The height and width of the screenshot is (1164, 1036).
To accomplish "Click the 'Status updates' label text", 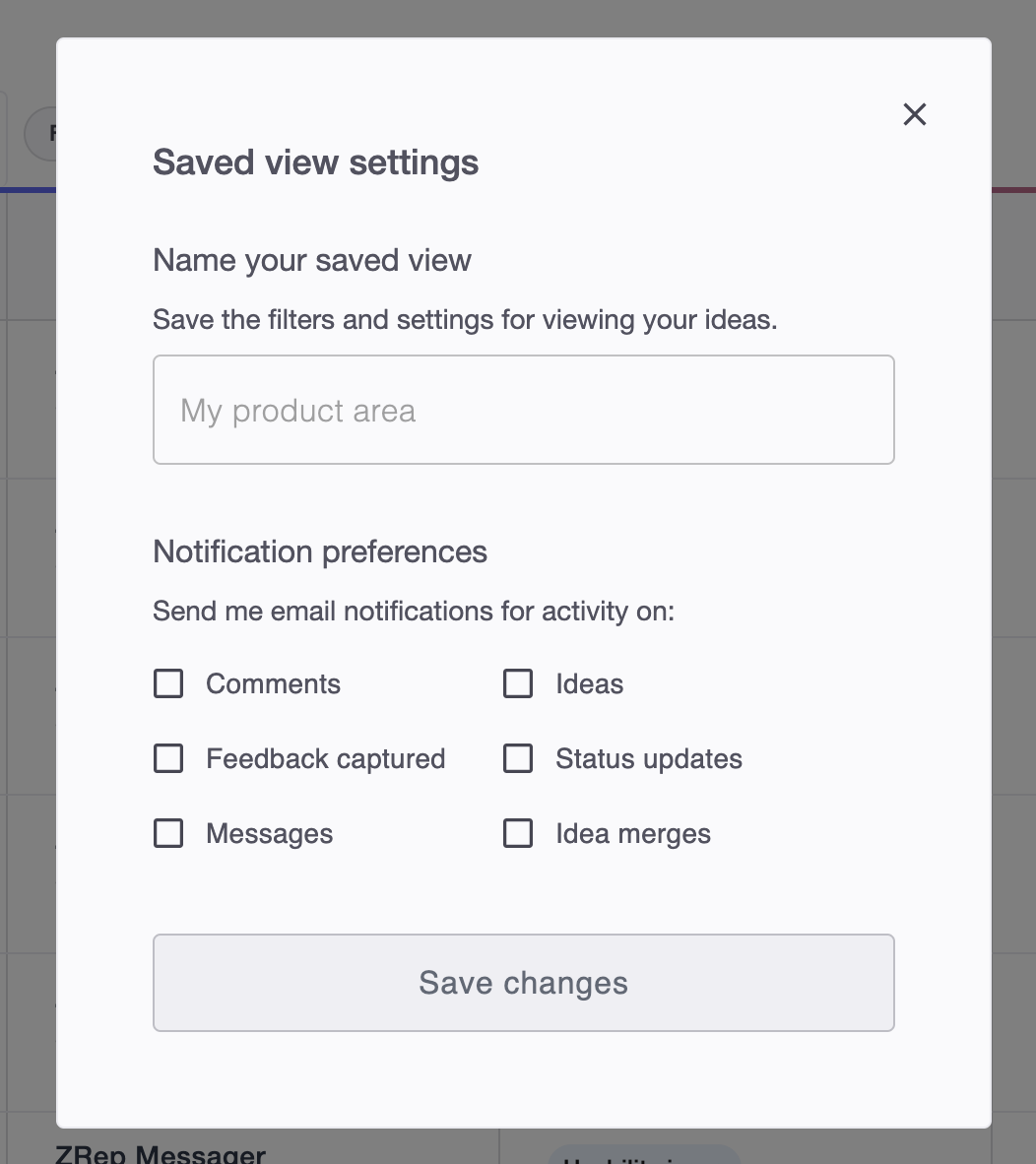I will pyautogui.click(x=649, y=758).
